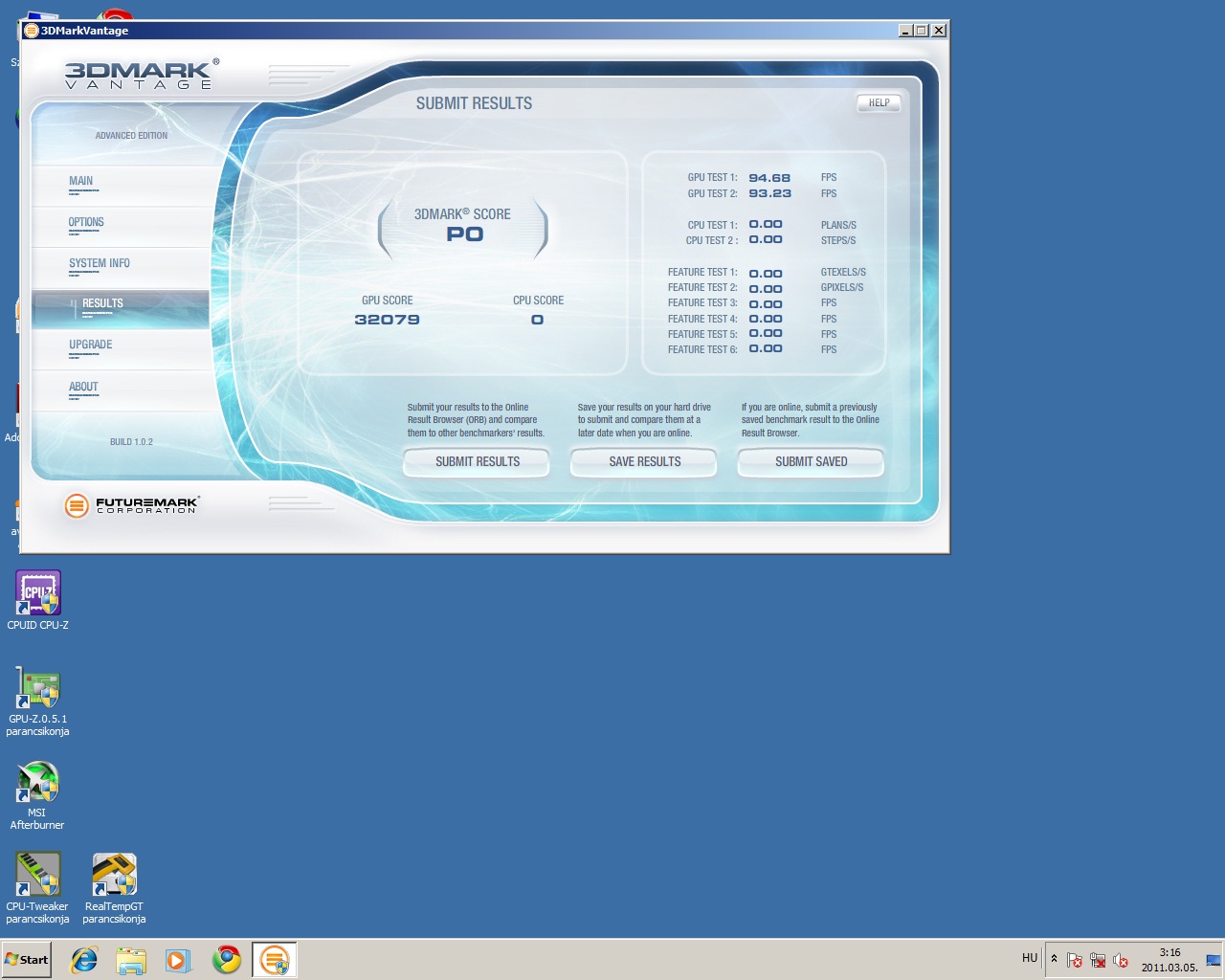Open GPU-Z.0.5.1 desktop shortcut
The image size is (1225, 980).
[x=38, y=701]
